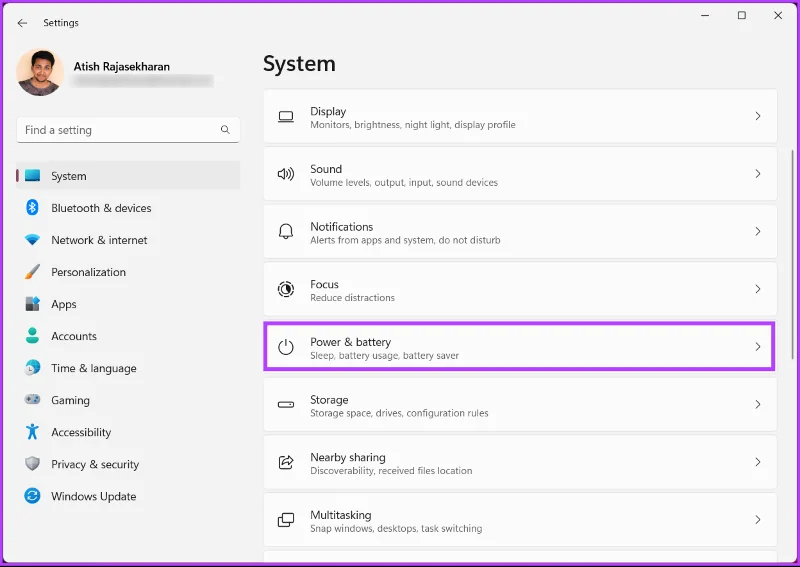This screenshot has height=567, width=800.
Task: Click the vertical scrollbar of System page
Action: (x=792, y=254)
